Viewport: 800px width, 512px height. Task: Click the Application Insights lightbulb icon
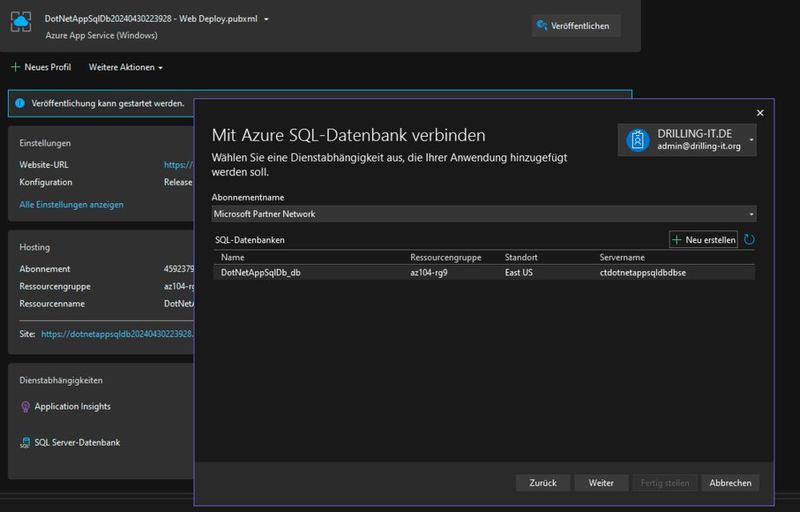coord(26,407)
